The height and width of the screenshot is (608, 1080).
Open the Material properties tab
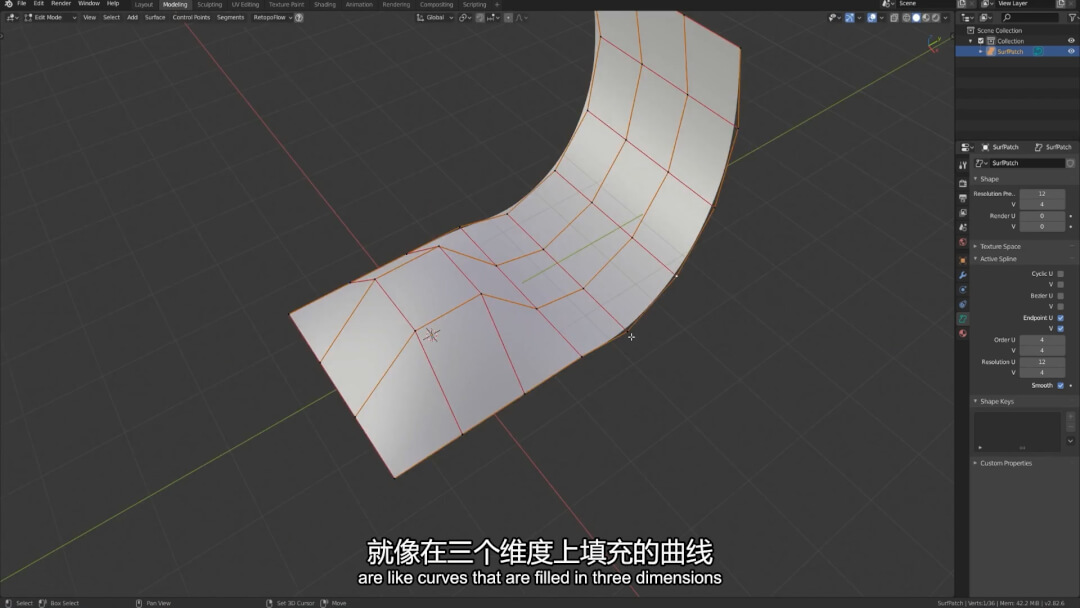963,333
